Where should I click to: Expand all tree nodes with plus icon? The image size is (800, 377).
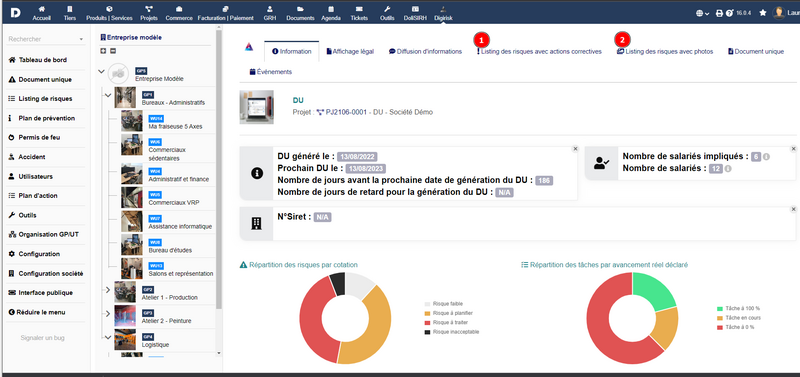tap(103, 51)
